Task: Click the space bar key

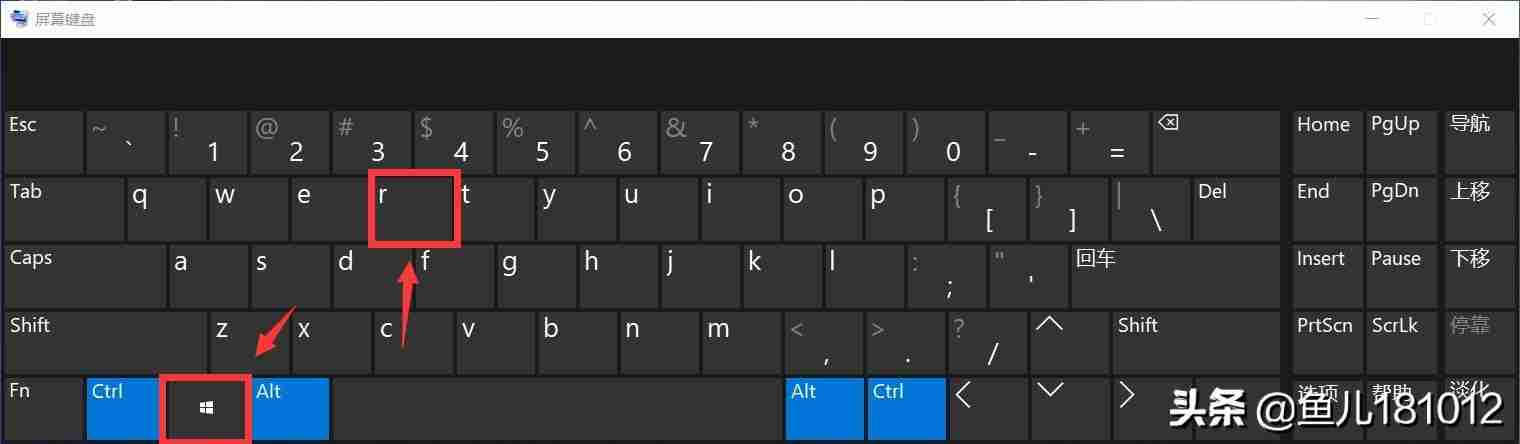Action: point(558,408)
